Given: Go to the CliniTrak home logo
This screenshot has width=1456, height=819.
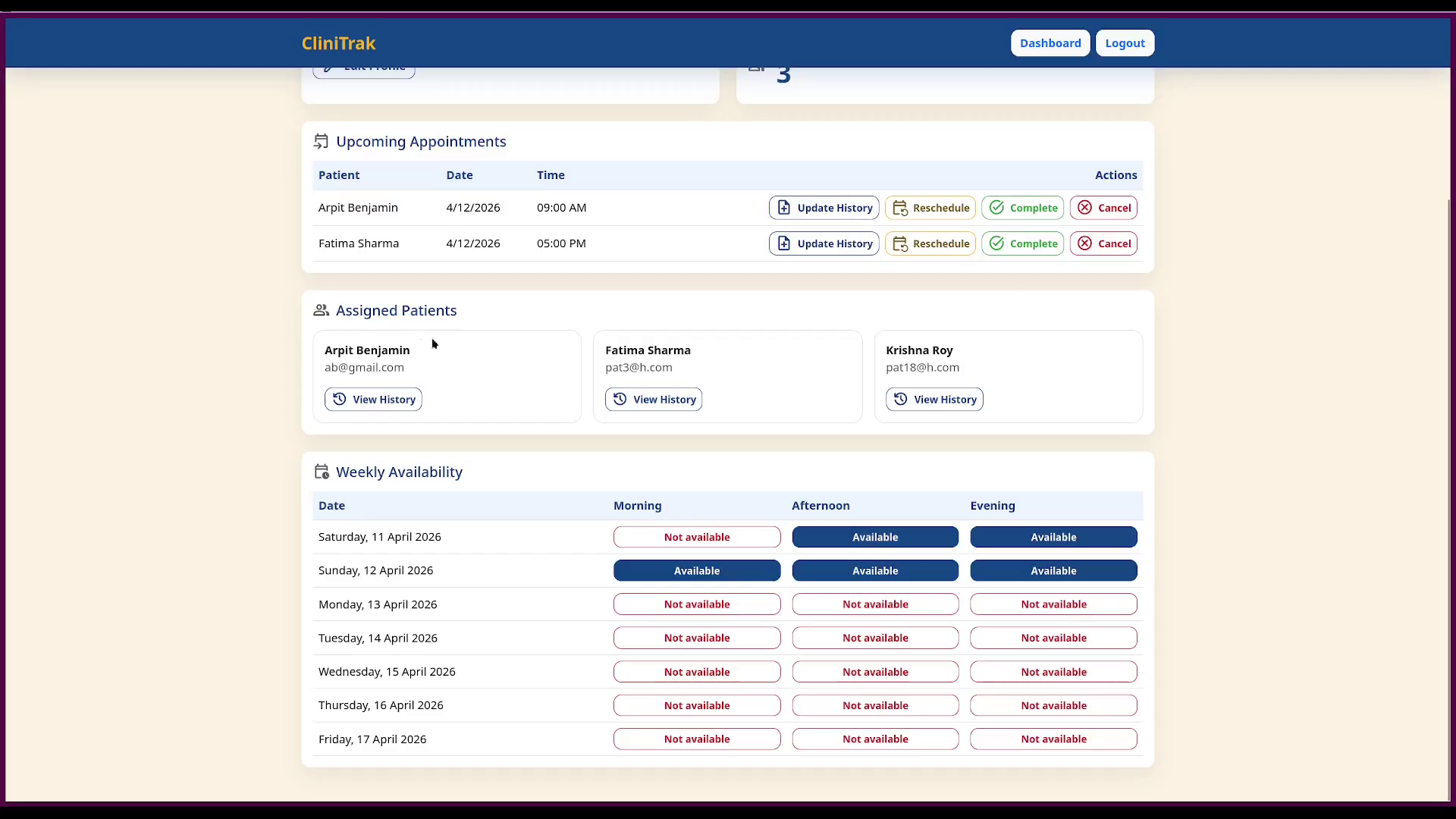Looking at the screenshot, I should click(338, 43).
